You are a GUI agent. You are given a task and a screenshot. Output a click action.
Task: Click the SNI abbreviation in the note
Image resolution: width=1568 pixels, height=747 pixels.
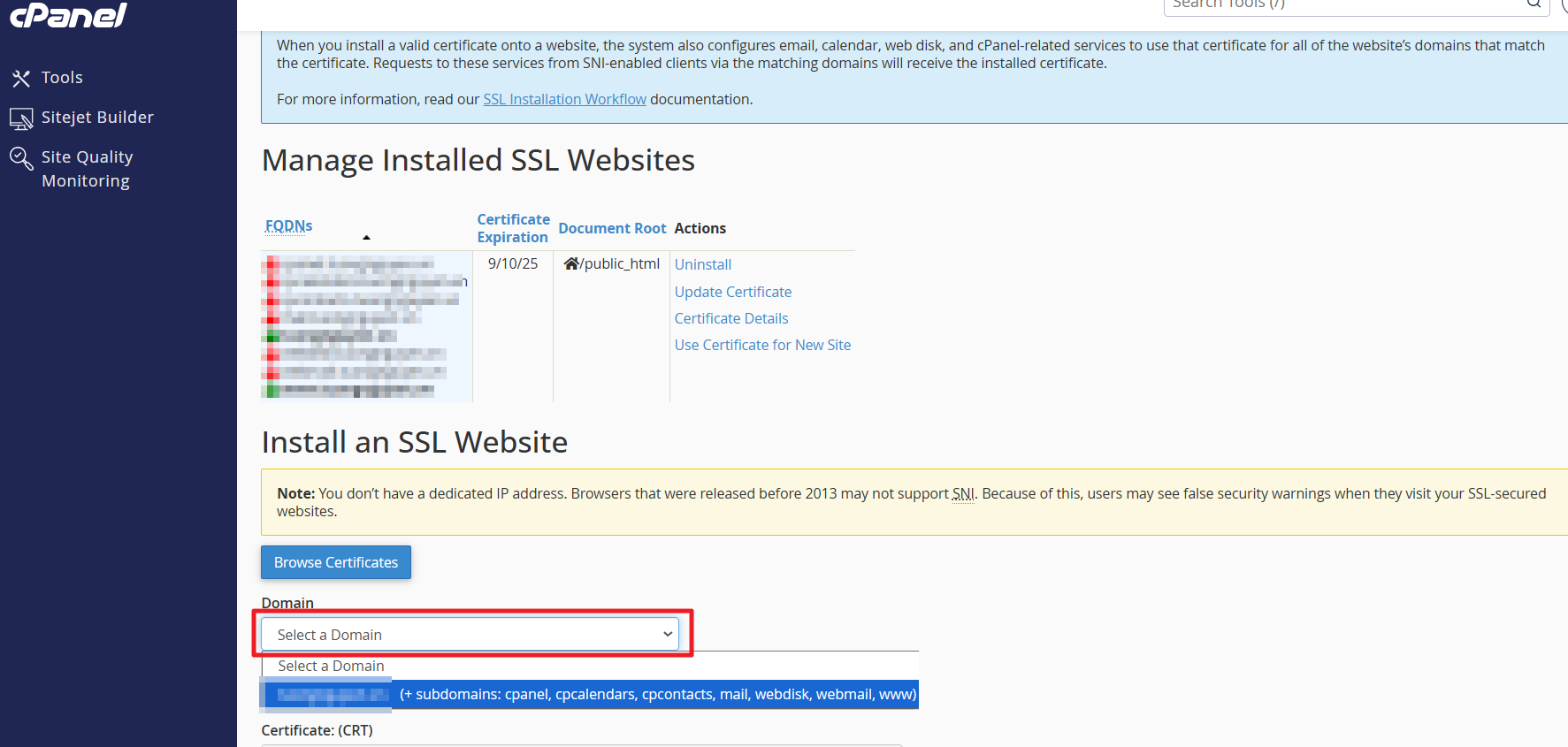coord(963,493)
